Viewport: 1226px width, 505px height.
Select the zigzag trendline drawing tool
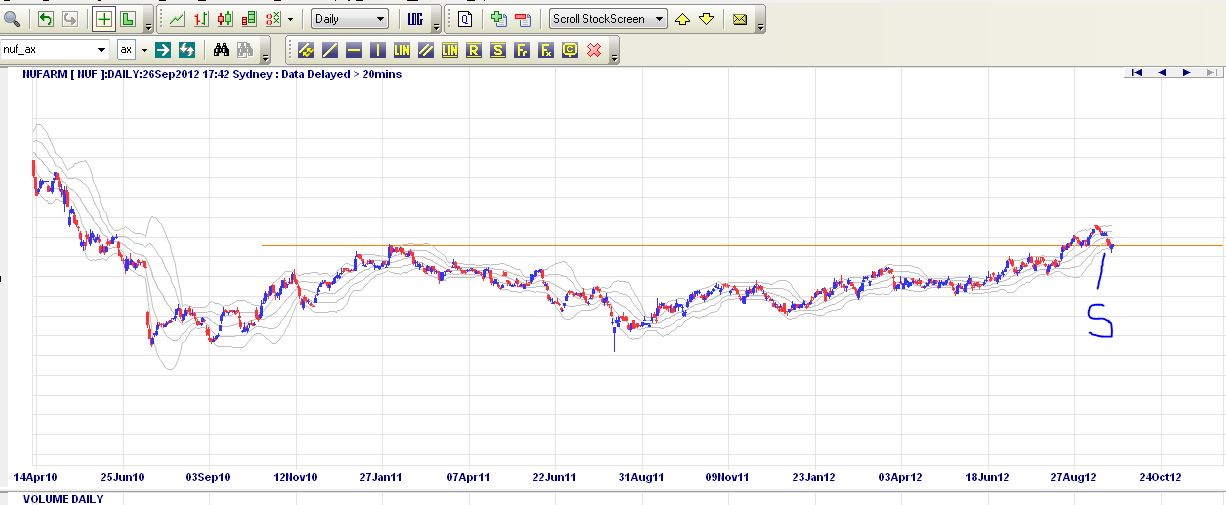tap(306, 50)
